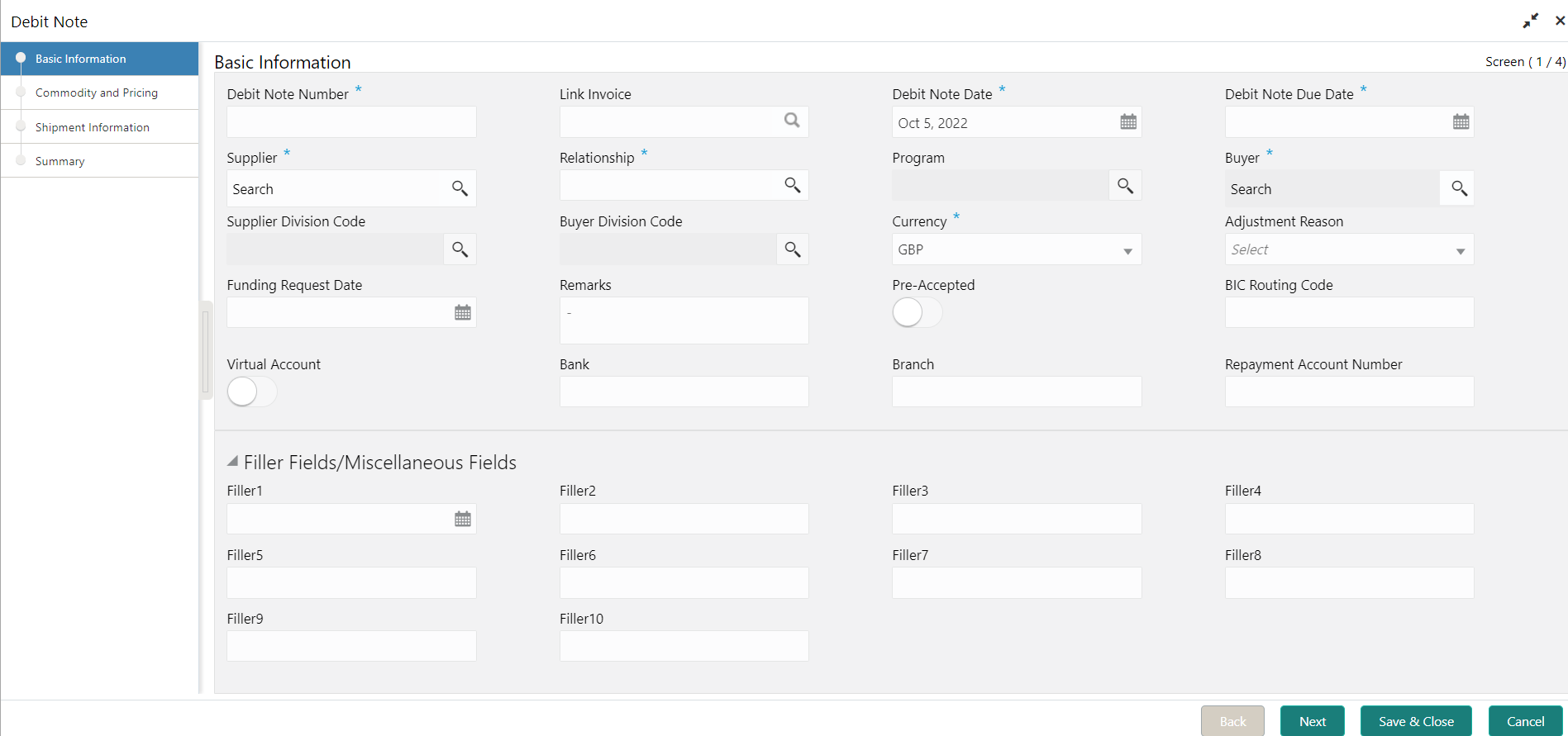Click the Link Invoice search icon
Image resolution: width=1568 pixels, height=736 pixels.
[x=792, y=121]
